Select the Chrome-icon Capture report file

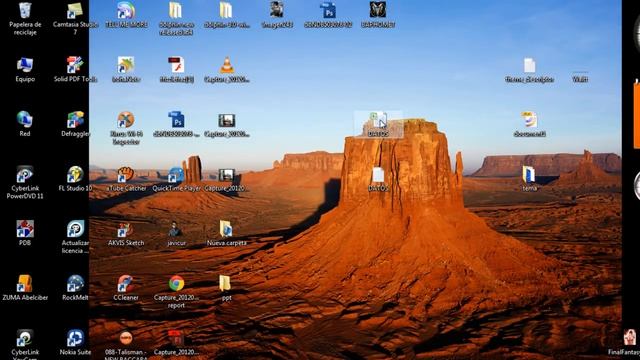tap(176, 284)
